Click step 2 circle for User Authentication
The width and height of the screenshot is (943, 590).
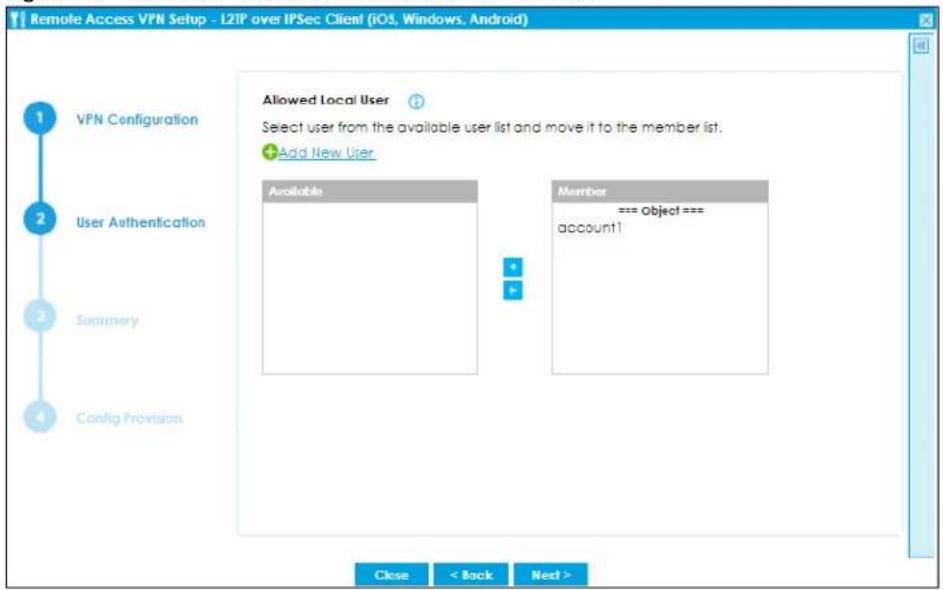coord(40,218)
